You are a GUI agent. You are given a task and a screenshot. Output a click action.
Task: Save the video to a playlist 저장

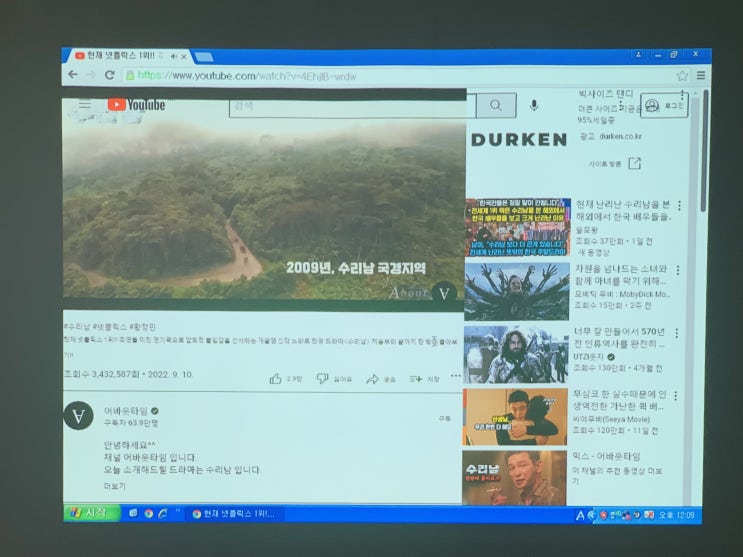[425, 379]
